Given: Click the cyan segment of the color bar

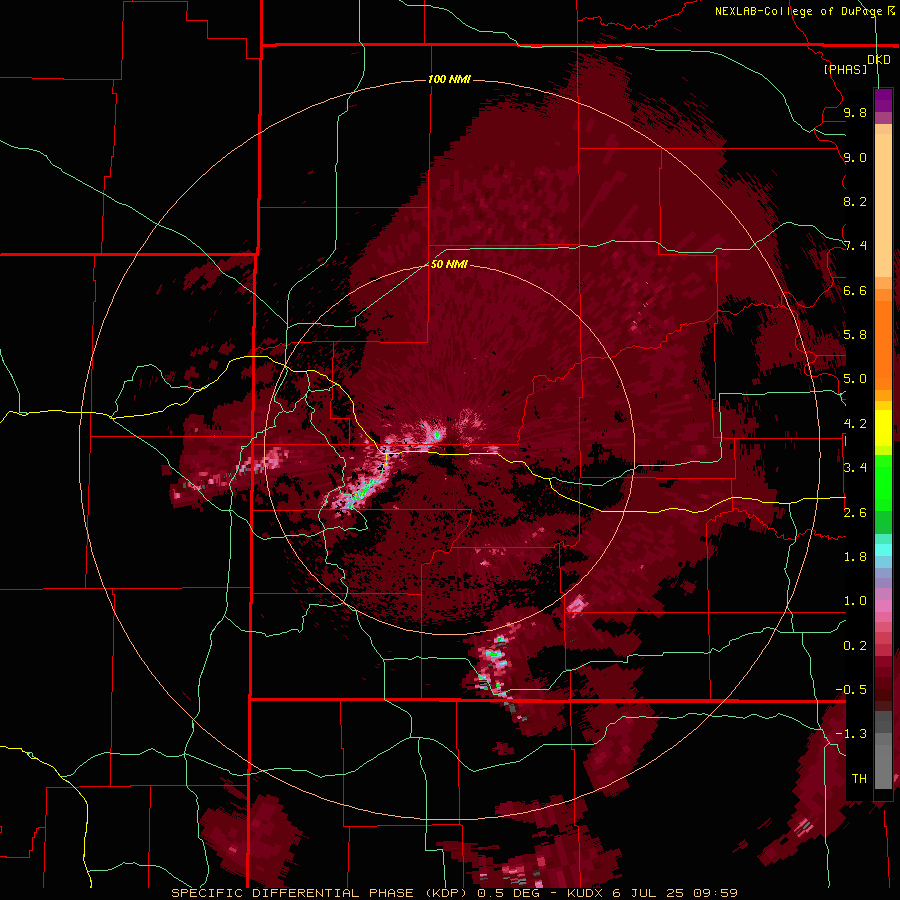Looking at the screenshot, I should 883,550.
